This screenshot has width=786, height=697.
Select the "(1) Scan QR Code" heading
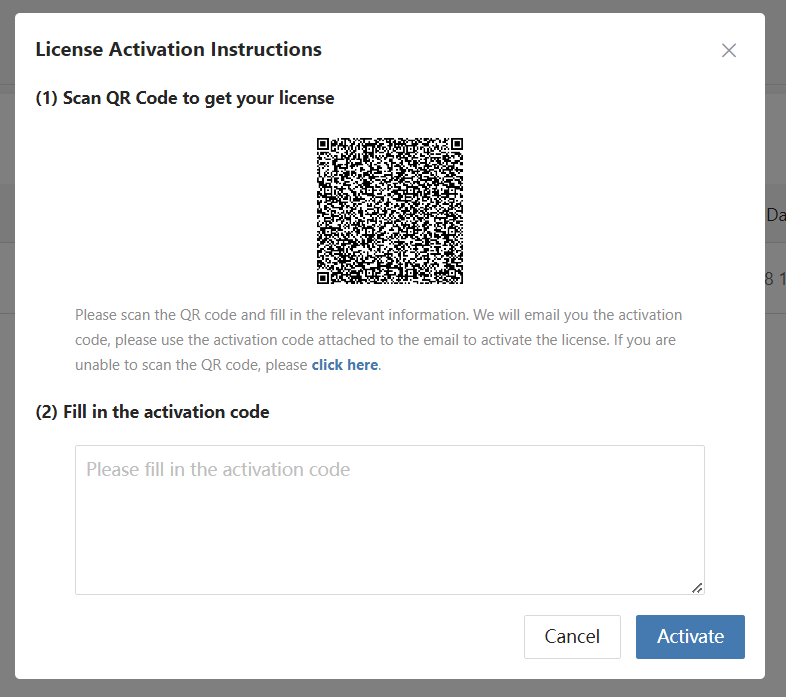[x=184, y=98]
